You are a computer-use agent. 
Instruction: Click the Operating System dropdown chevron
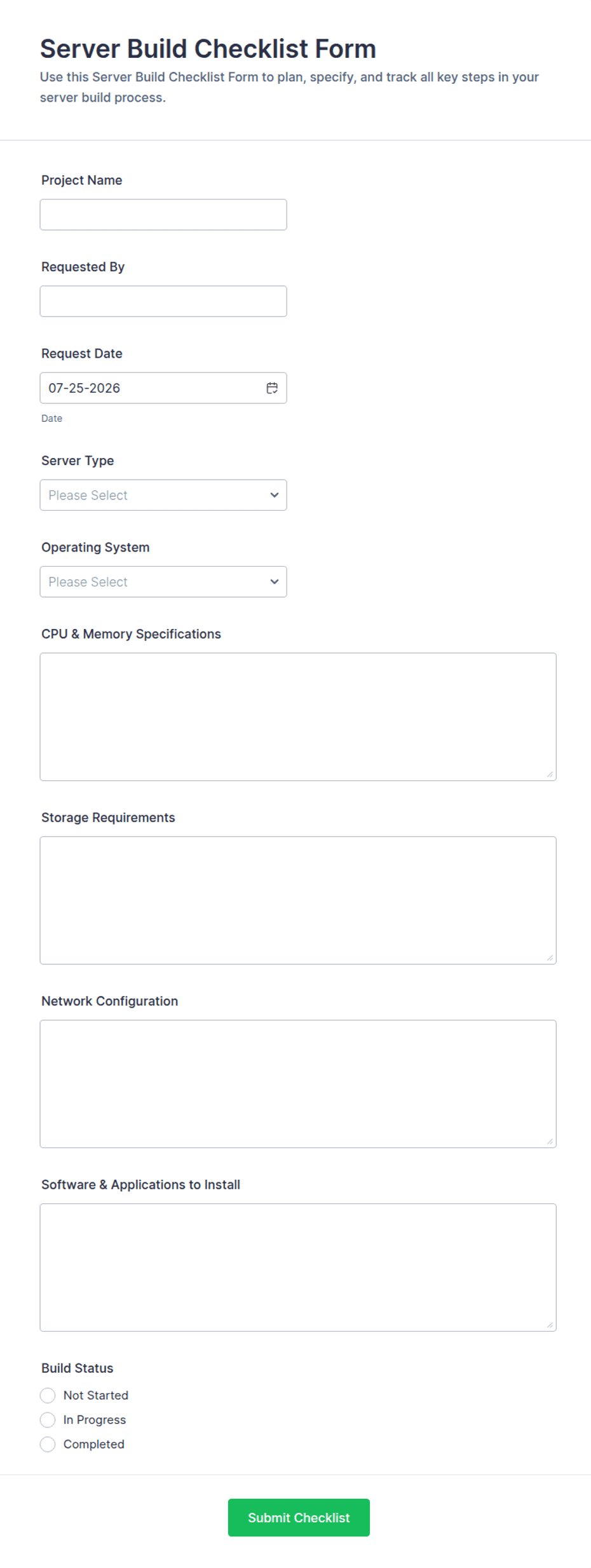click(275, 582)
